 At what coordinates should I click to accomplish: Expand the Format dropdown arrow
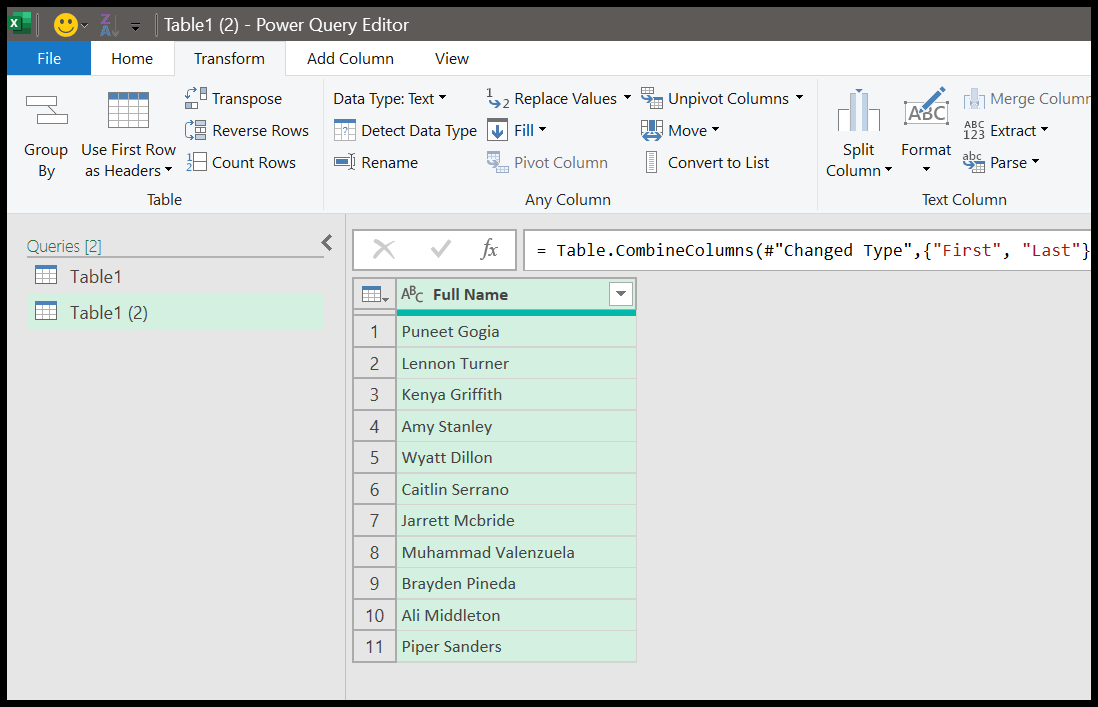[926, 169]
